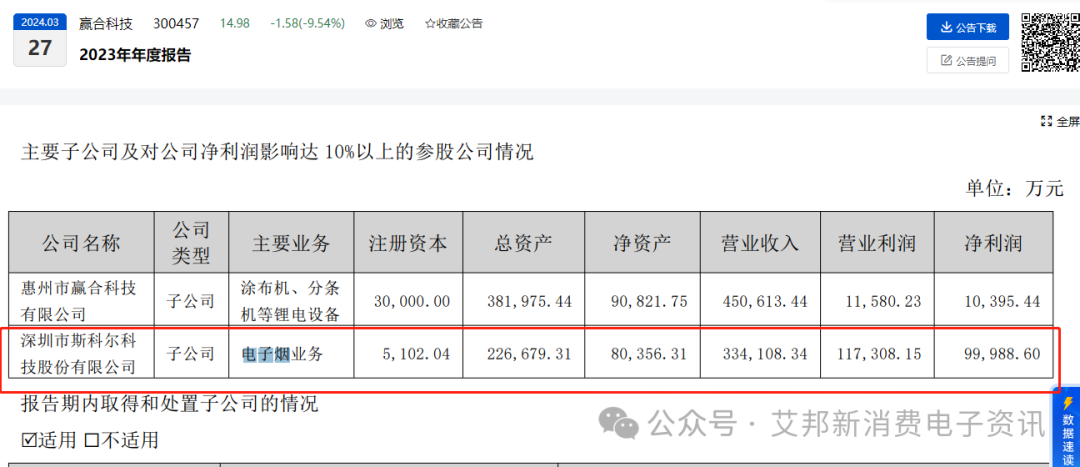The width and height of the screenshot is (1080, 467).
Task: Click the value 117,308.15
Action: coord(880,354)
